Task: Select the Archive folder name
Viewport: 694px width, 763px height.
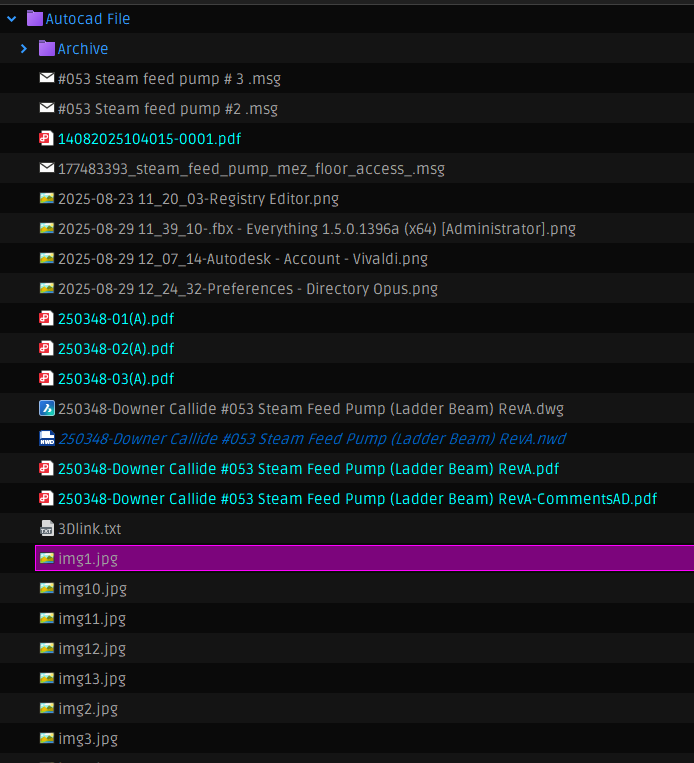Action: tap(83, 49)
